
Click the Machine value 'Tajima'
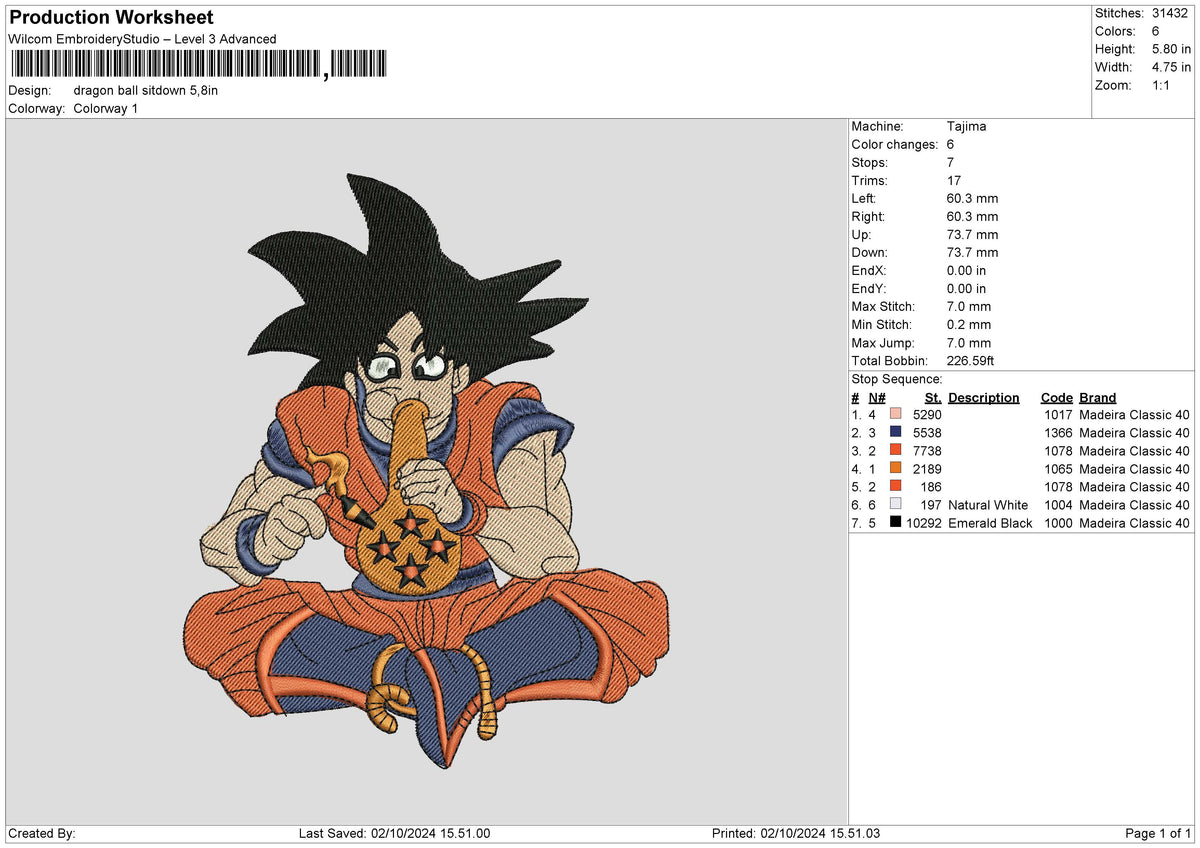966,126
